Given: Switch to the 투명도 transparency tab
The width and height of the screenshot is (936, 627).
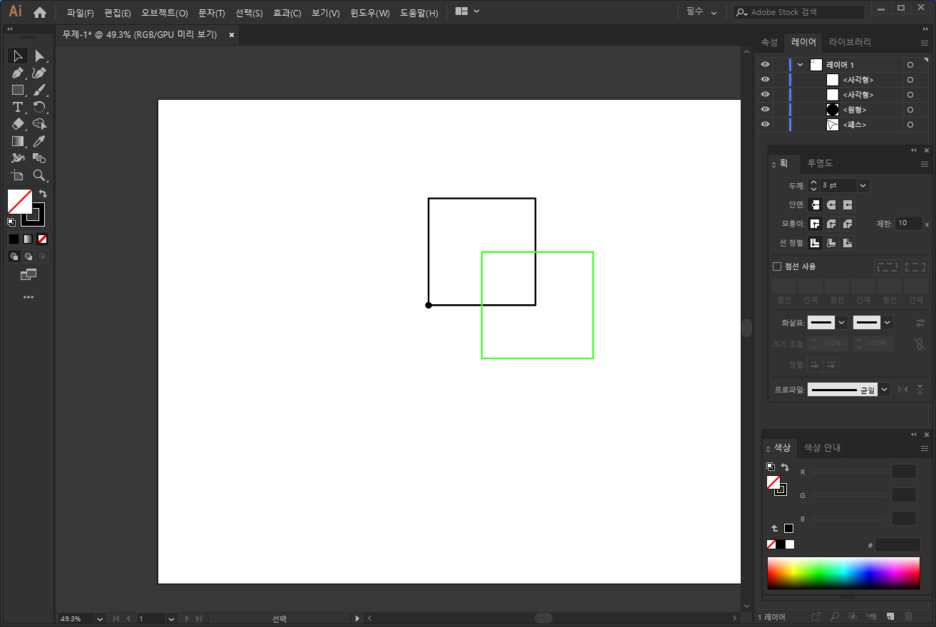Looking at the screenshot, I should 820,164.
